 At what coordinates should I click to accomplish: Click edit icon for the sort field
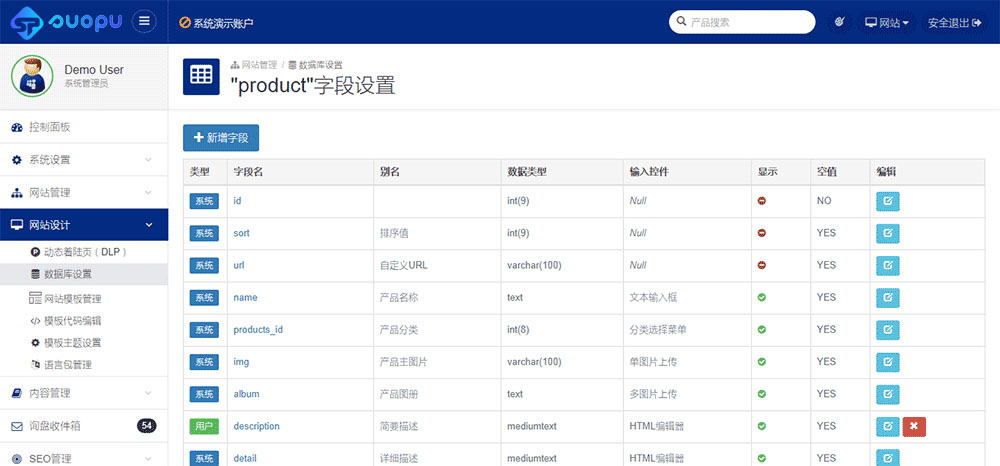click(x=886, y=233)
